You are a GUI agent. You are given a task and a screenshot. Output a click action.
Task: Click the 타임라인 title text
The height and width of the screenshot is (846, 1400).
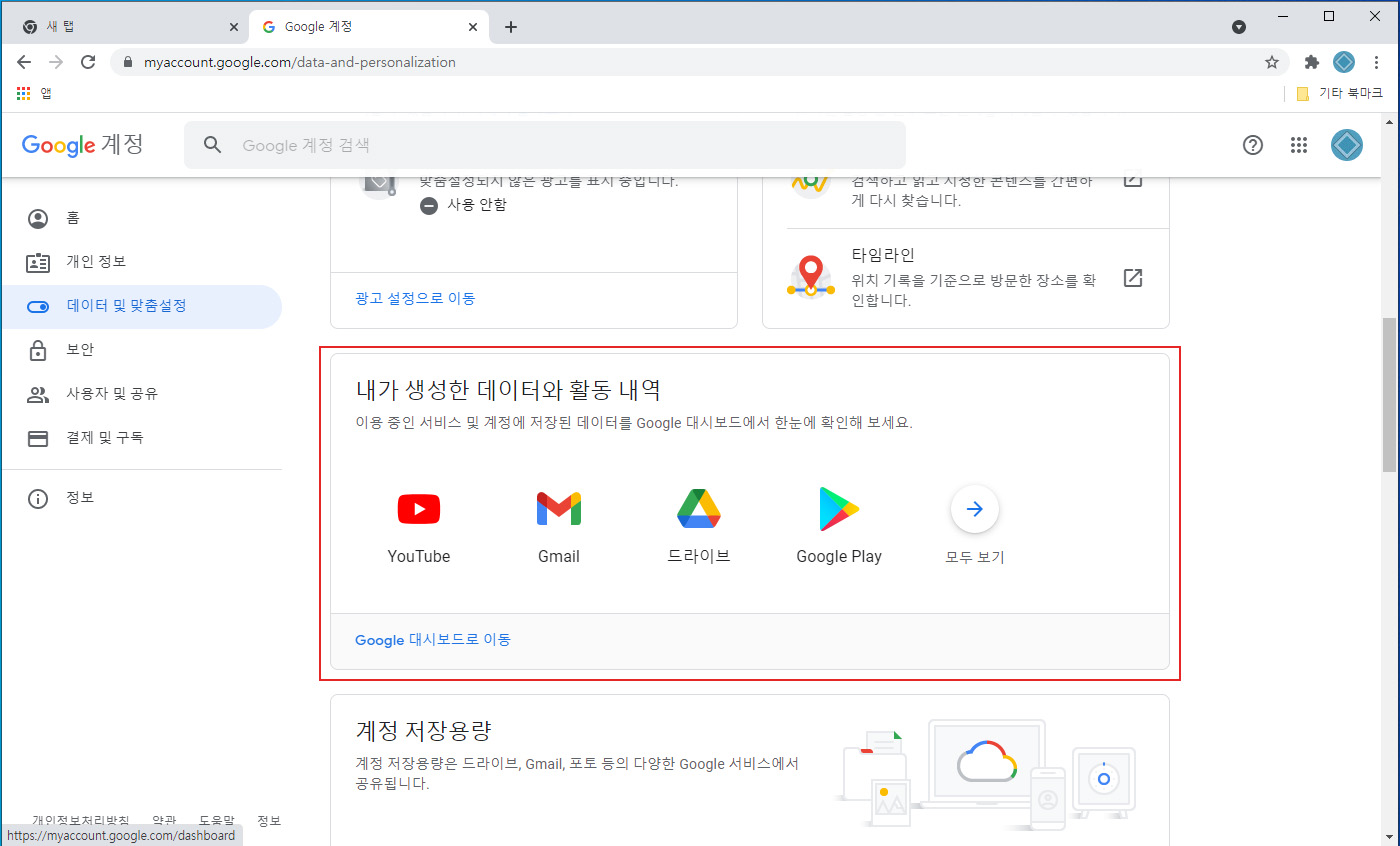[883, 255]
